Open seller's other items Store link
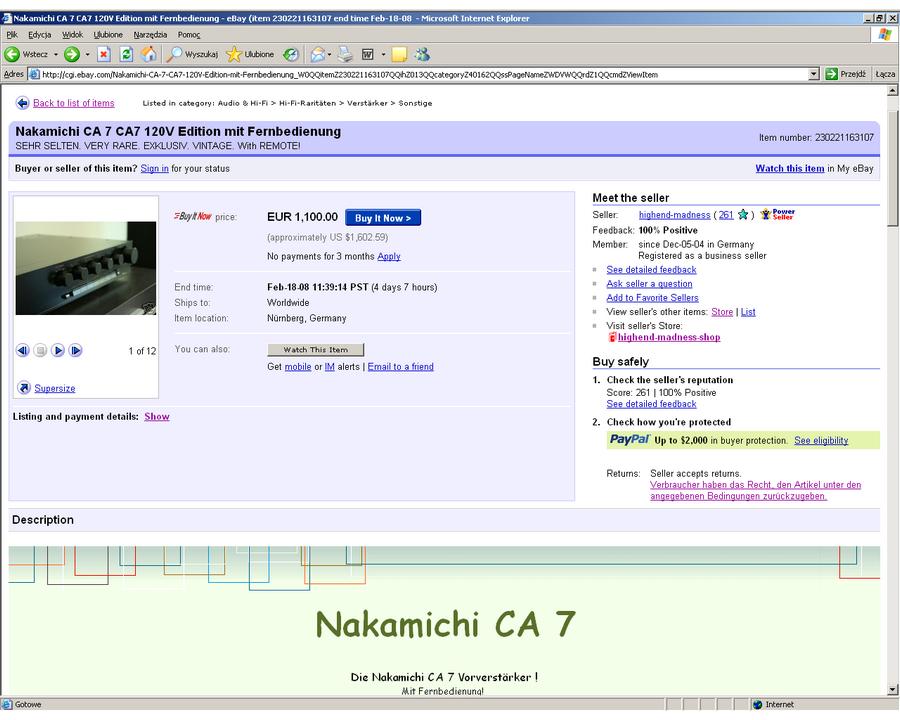Screen dimensions: 900x720 (x=722, y=312)
